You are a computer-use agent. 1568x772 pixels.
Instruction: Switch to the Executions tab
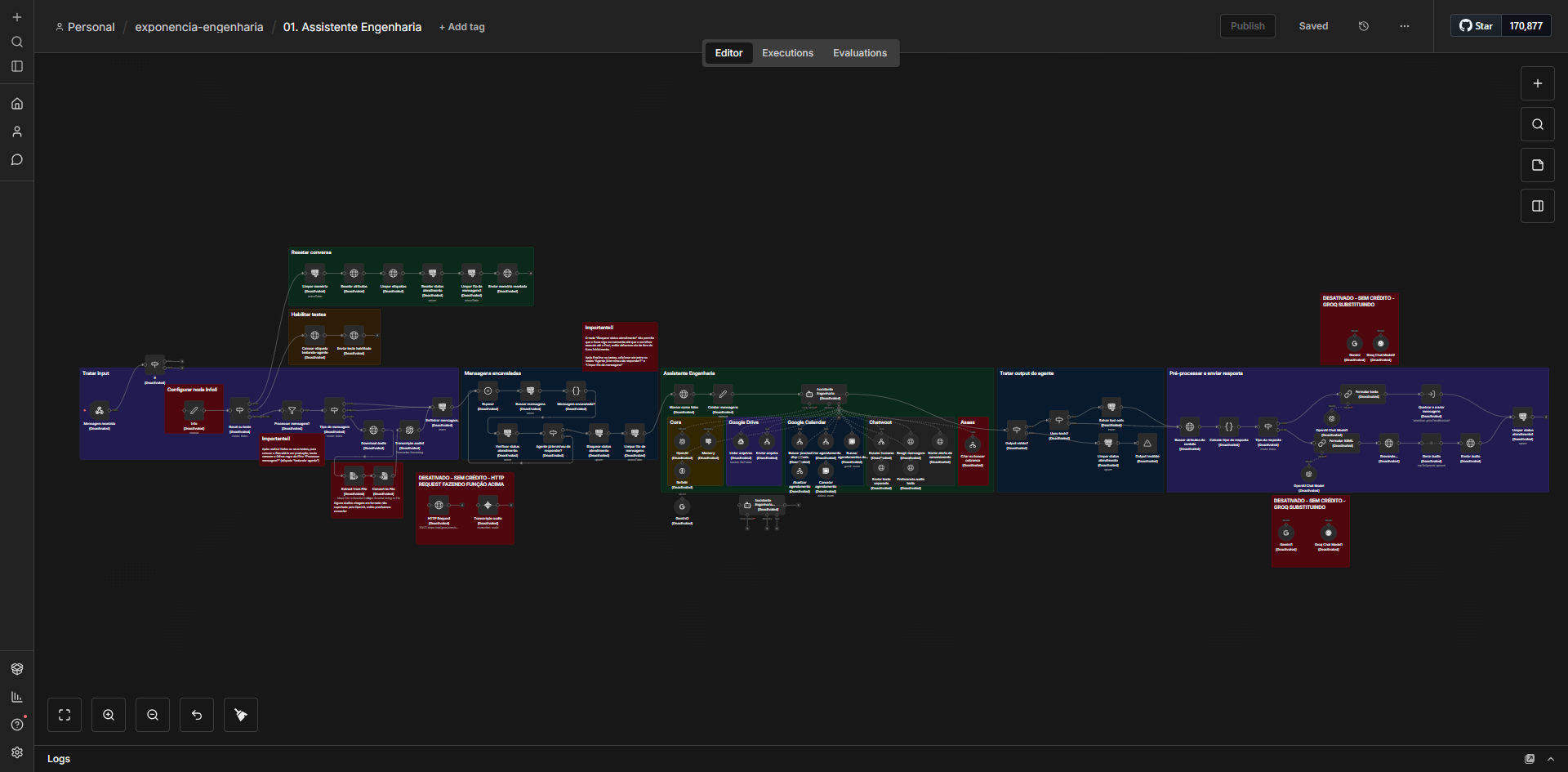(x=787, y=53)
